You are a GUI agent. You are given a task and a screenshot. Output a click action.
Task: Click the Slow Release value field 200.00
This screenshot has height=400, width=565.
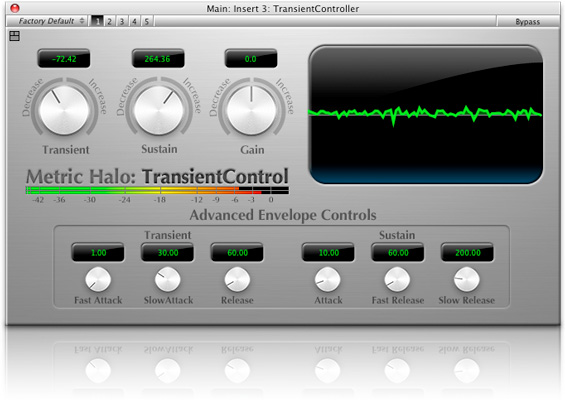pyautogui.click(x=467, y=252)
